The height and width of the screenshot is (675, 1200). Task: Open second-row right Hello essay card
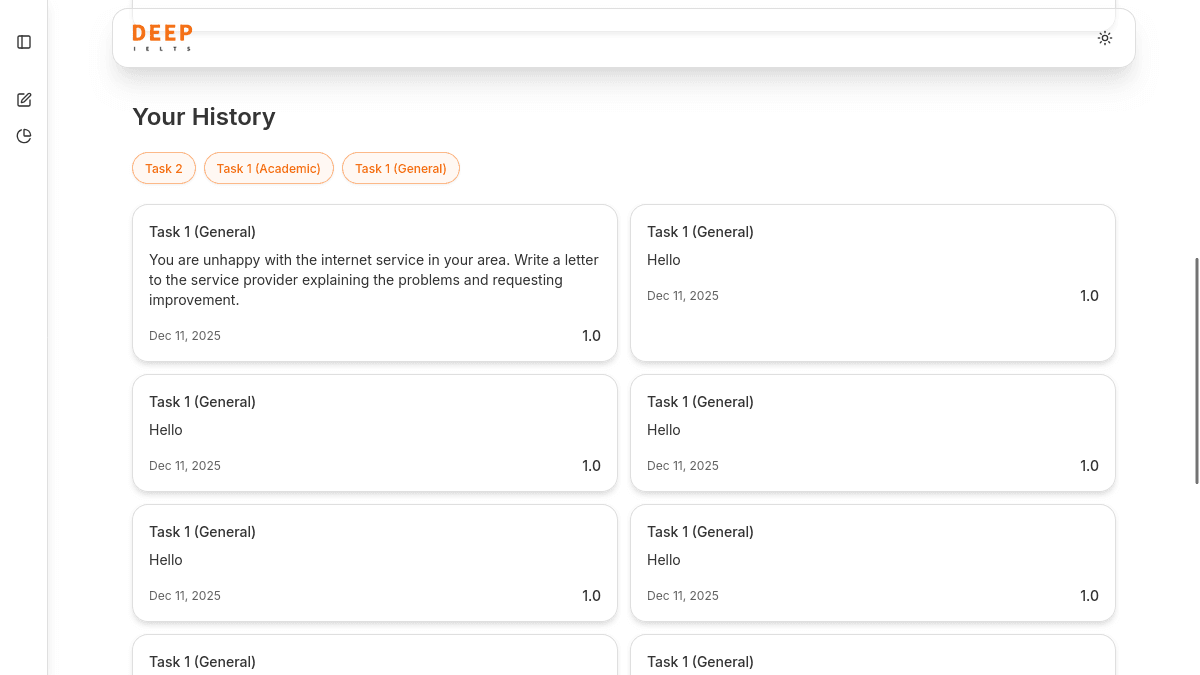pos(872,432)
